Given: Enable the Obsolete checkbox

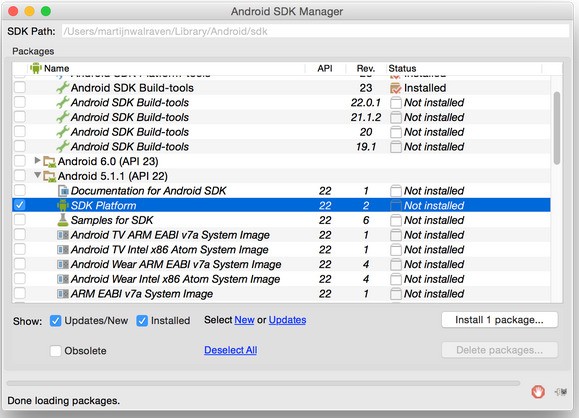Looking at the screenshot, I should 55,350.
